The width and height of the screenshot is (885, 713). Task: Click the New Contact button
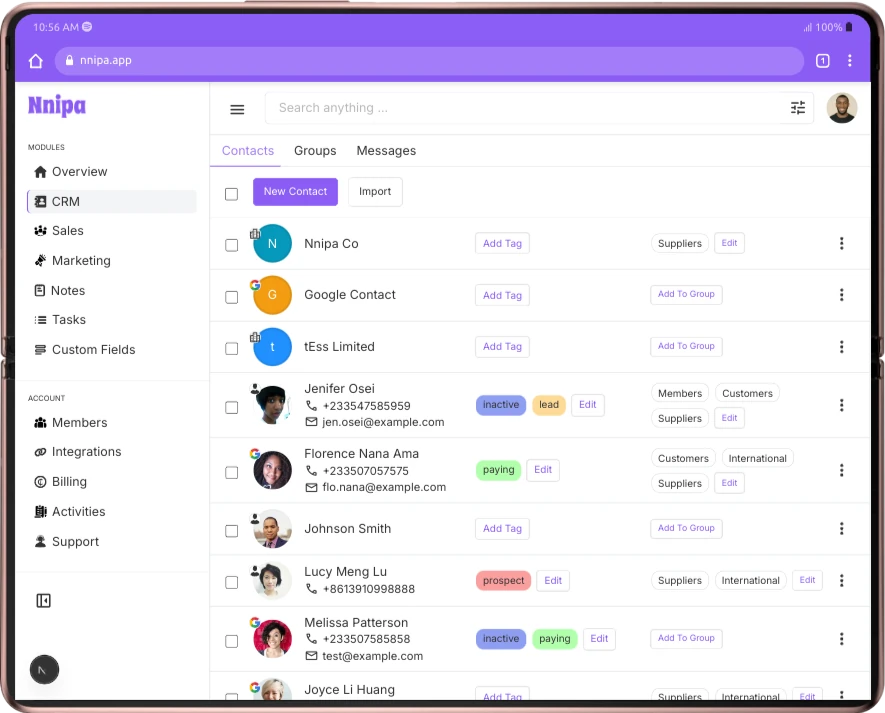coord(295,192)
